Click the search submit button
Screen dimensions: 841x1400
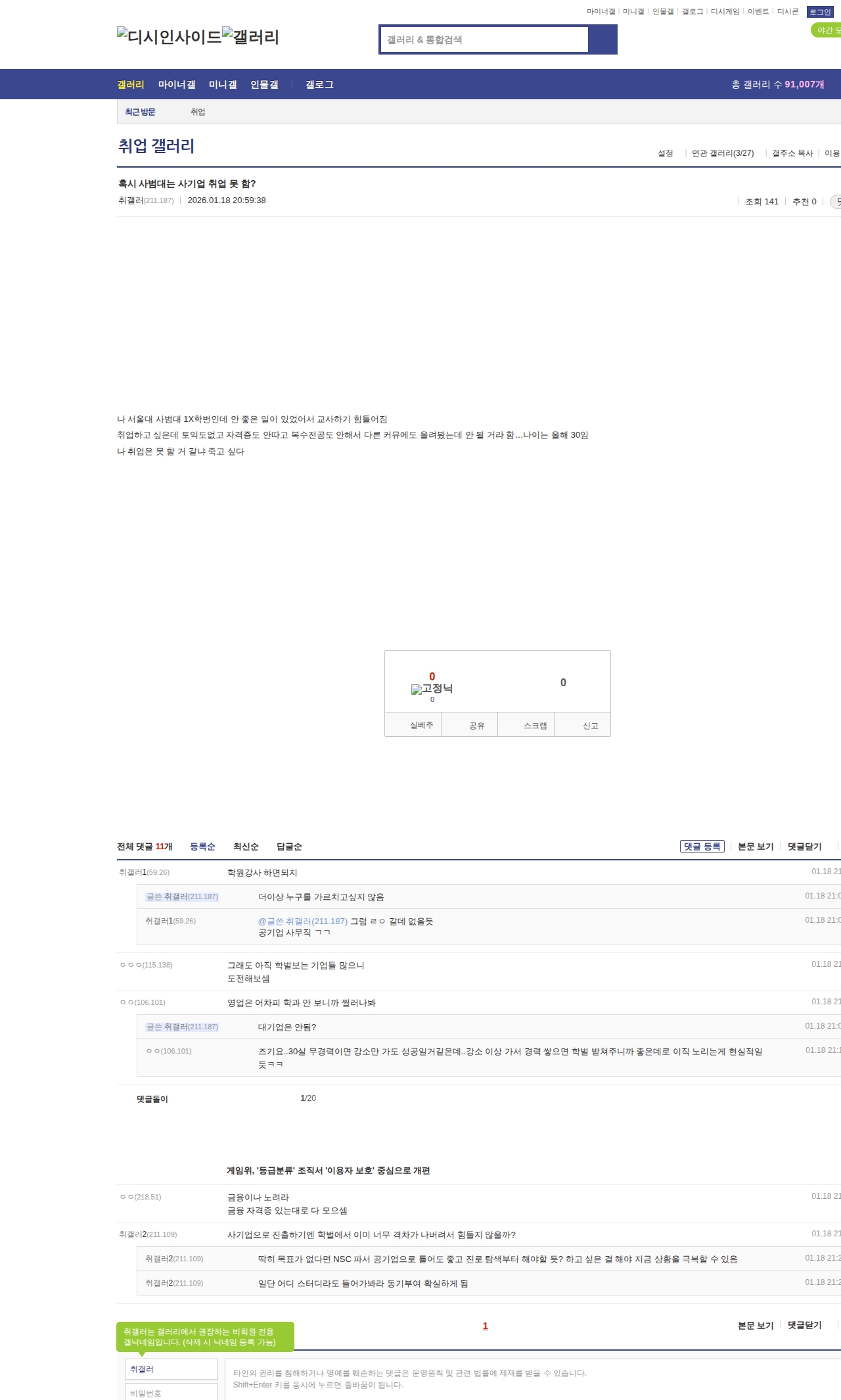pyautogui.click(x=602, y=39)
